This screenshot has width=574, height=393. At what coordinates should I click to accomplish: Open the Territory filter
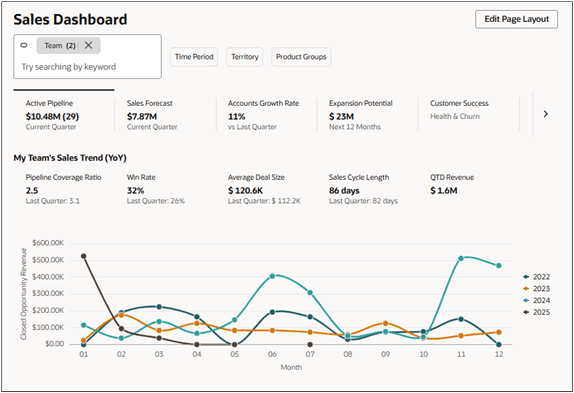coord(245,57)
